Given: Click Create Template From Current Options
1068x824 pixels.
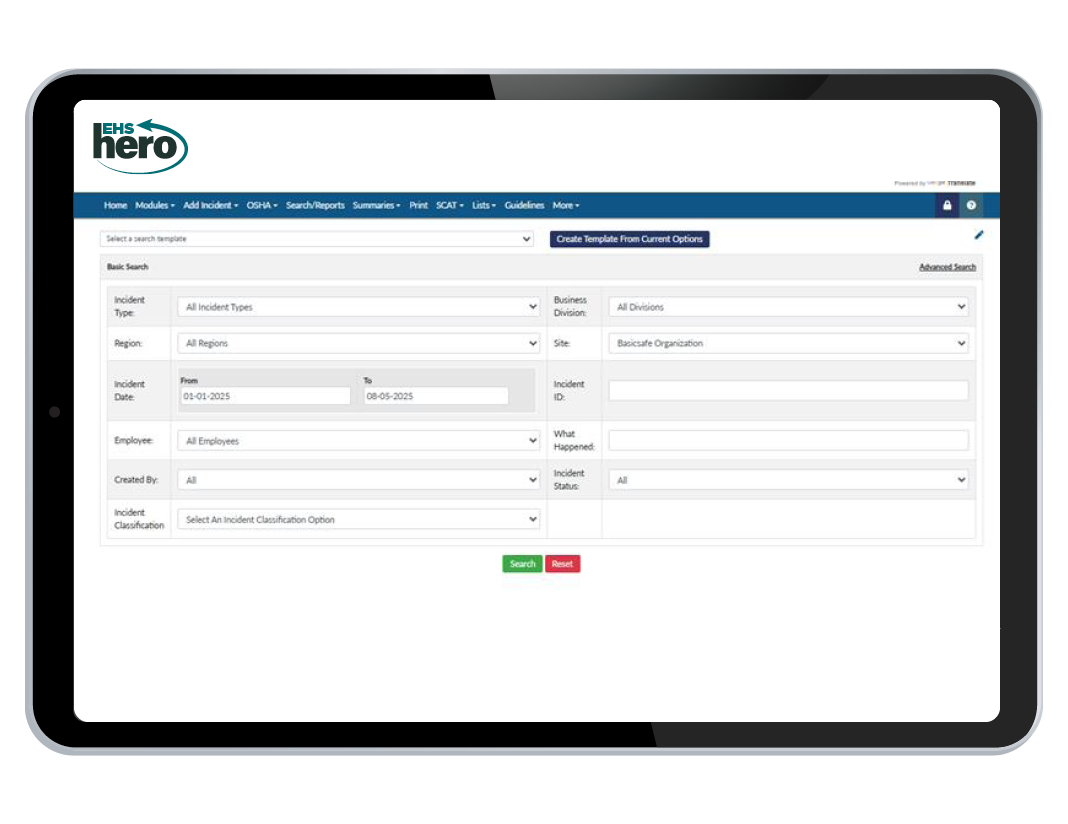Looking at the screenshot, I should (x=629, y=239).
